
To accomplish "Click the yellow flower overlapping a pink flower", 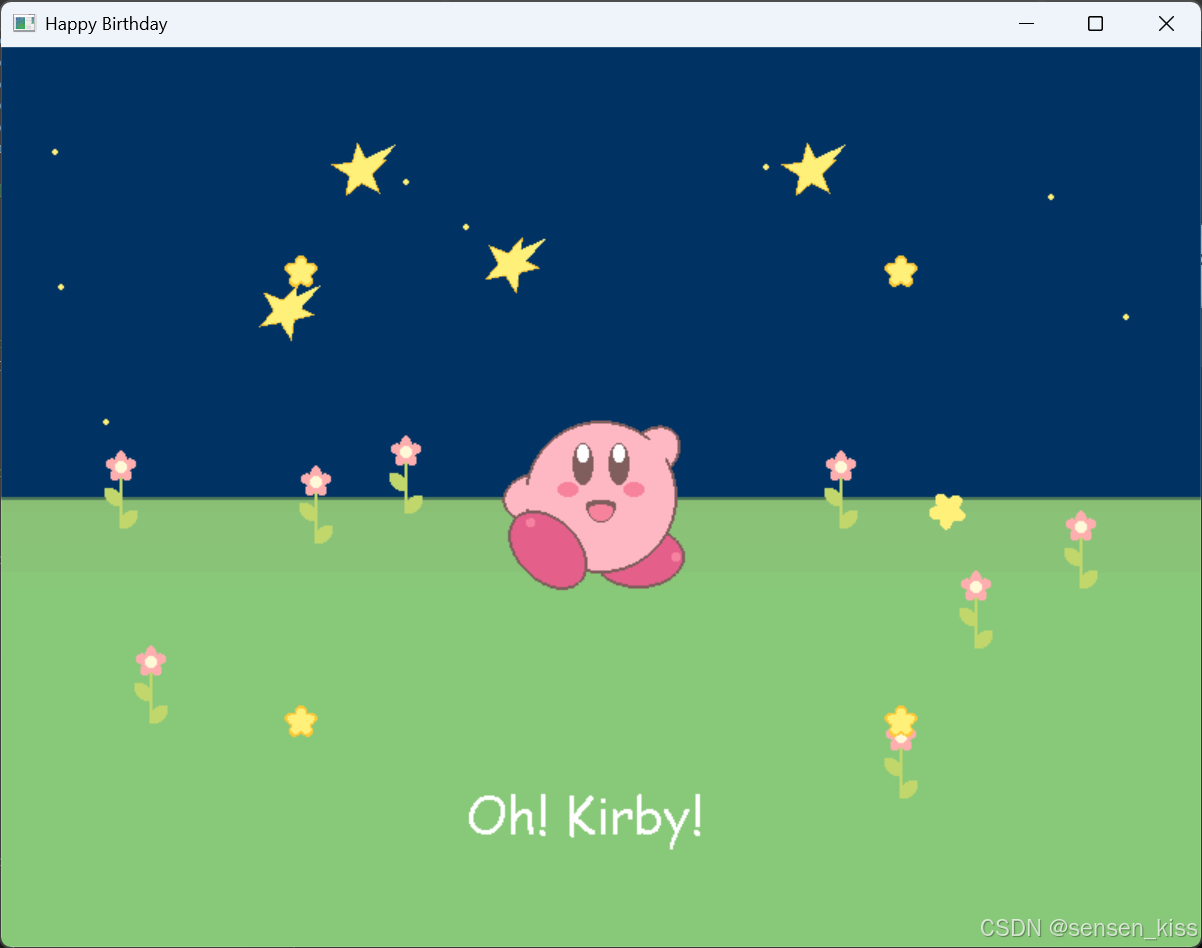I will 901,720.
